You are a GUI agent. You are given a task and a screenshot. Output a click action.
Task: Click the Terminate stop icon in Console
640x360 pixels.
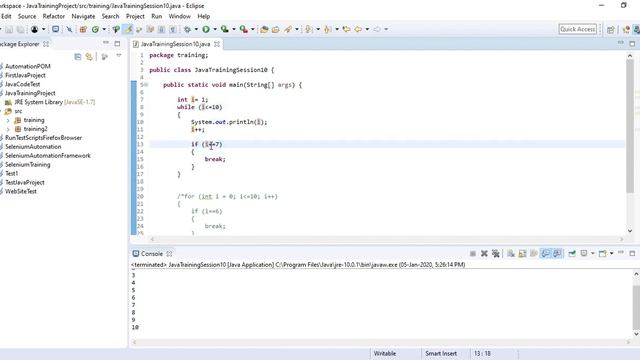coord(473,253)
